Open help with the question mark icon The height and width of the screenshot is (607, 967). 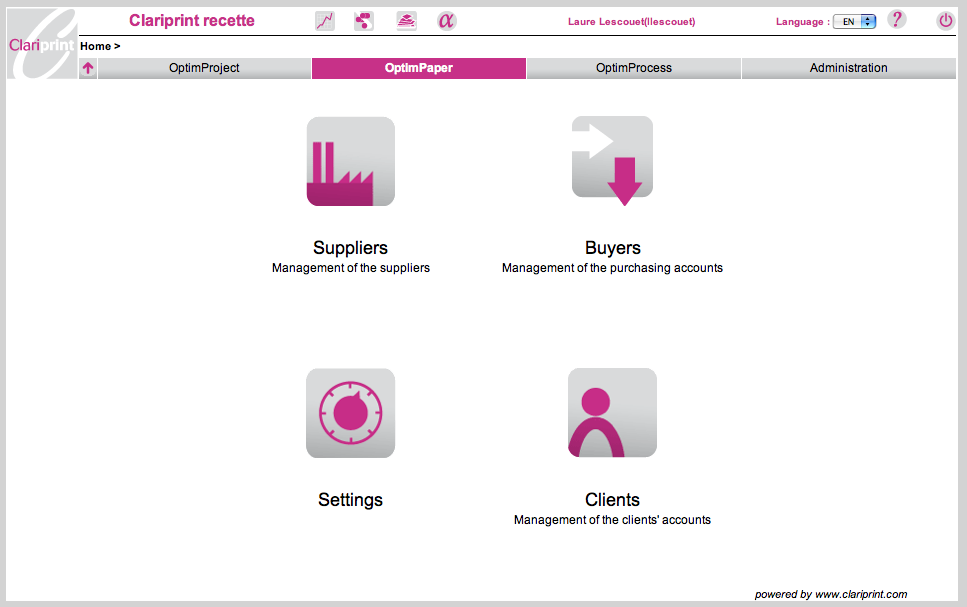pyautogui.click(x=896, y=20)
